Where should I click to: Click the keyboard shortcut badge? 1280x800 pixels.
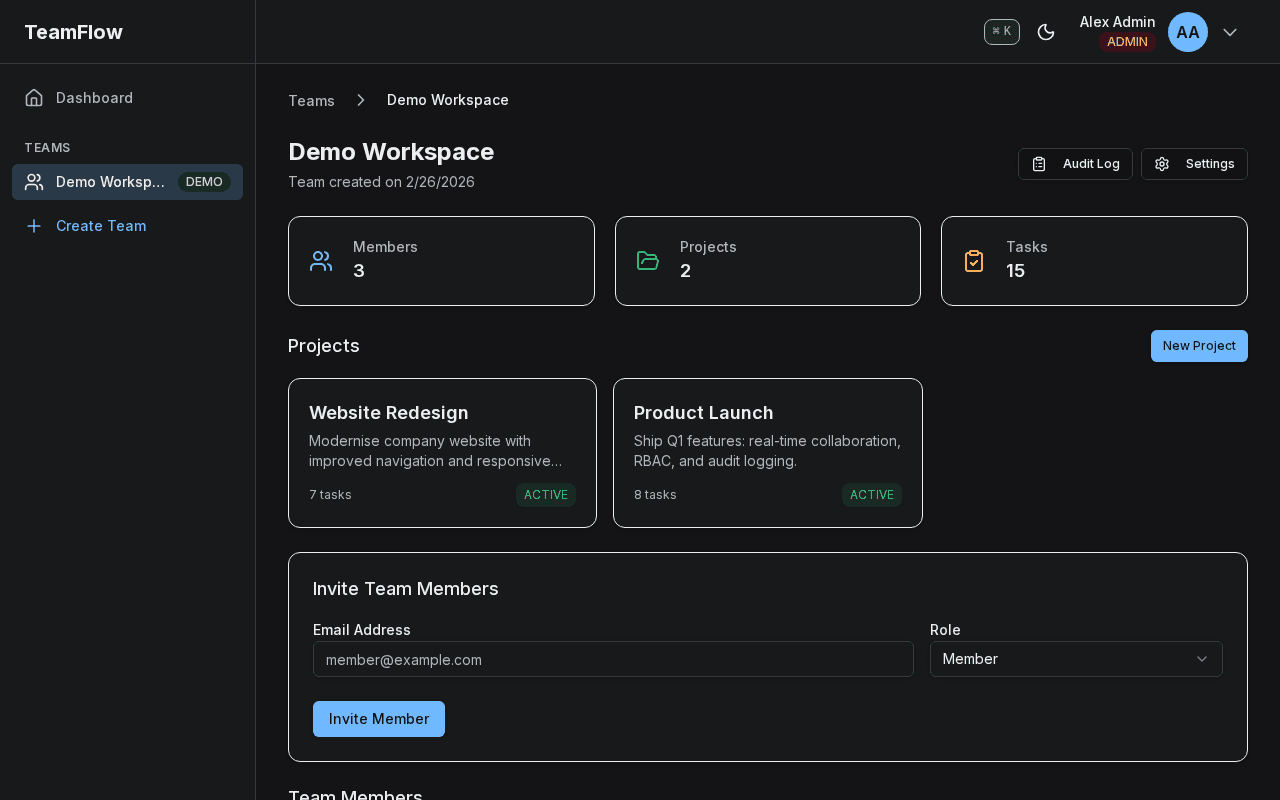pos(1001,31)
